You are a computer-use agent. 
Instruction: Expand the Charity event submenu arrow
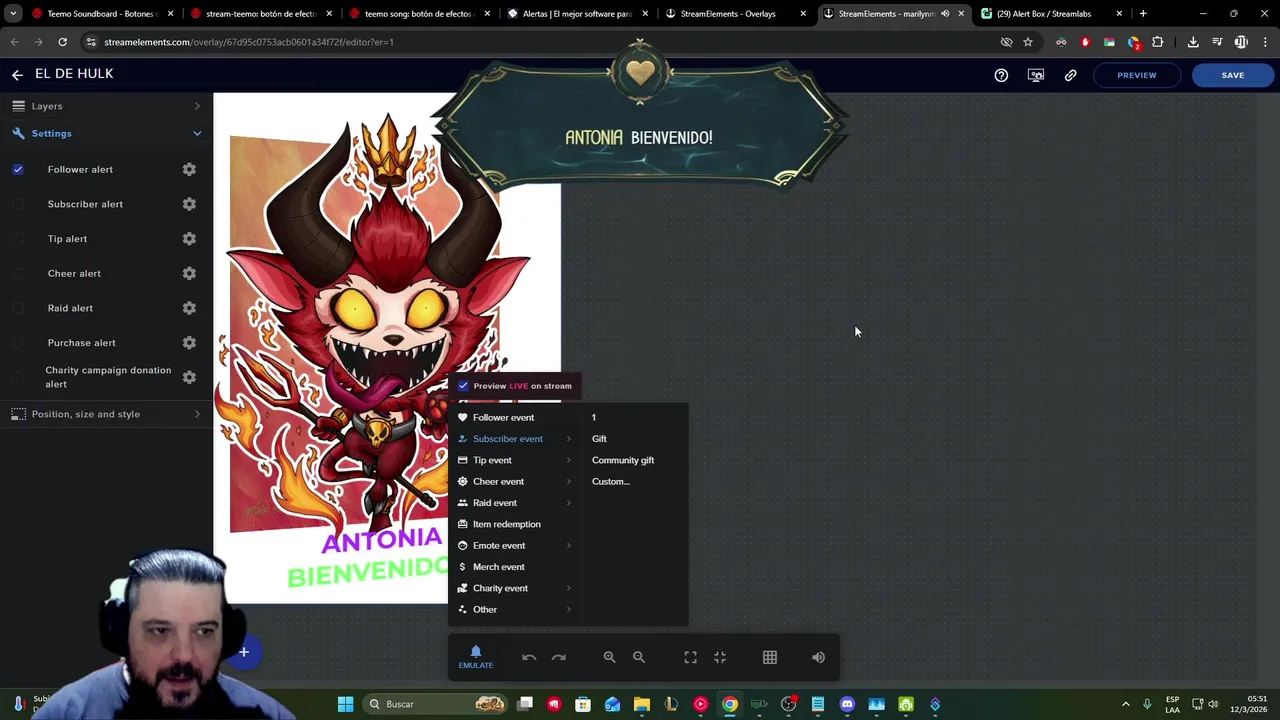click(569, 588)
